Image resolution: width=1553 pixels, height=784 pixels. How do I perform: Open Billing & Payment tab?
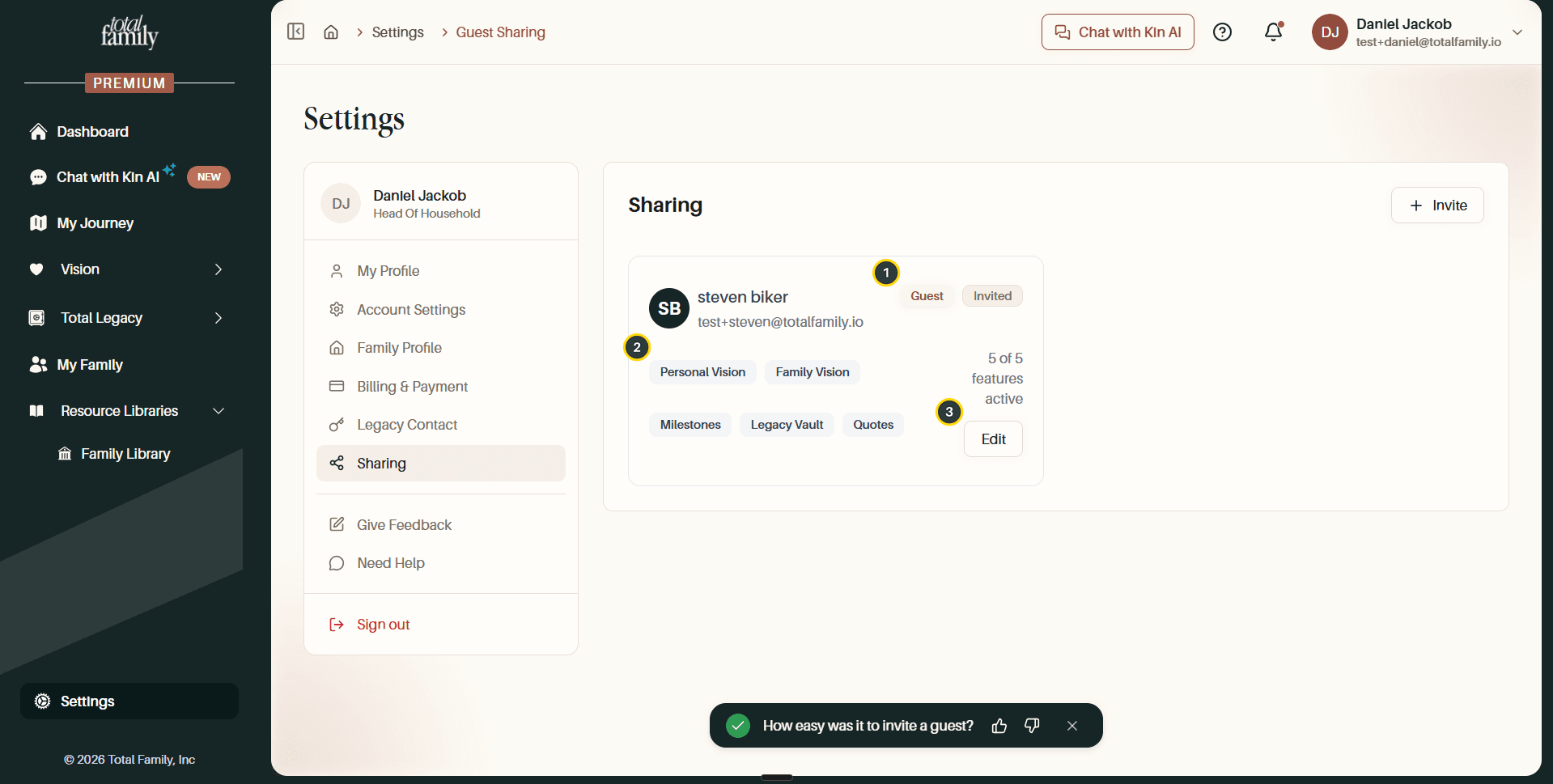[441, 387]
